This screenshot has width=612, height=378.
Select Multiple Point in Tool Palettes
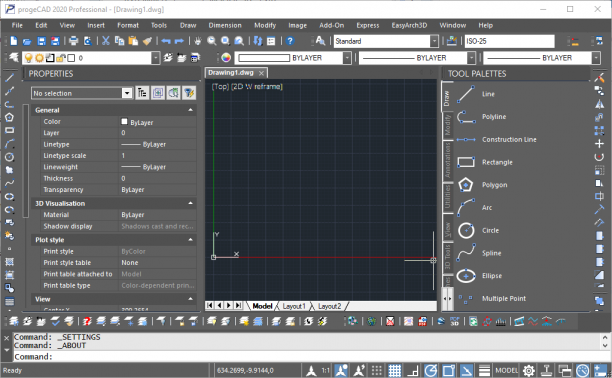click(x=466, y=299)
